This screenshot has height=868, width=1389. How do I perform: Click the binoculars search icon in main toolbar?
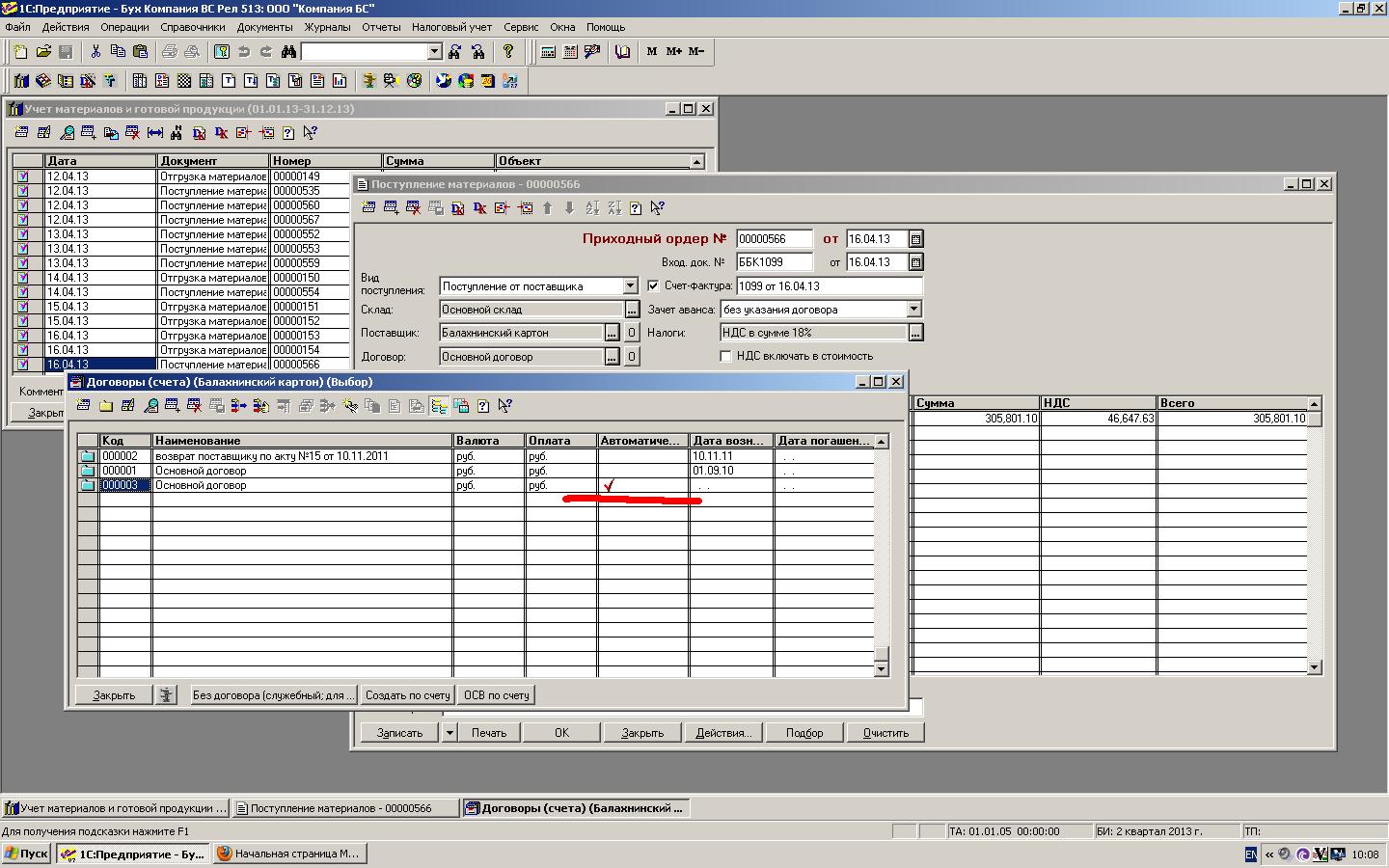pyautogui.click(x=288, y=51)
